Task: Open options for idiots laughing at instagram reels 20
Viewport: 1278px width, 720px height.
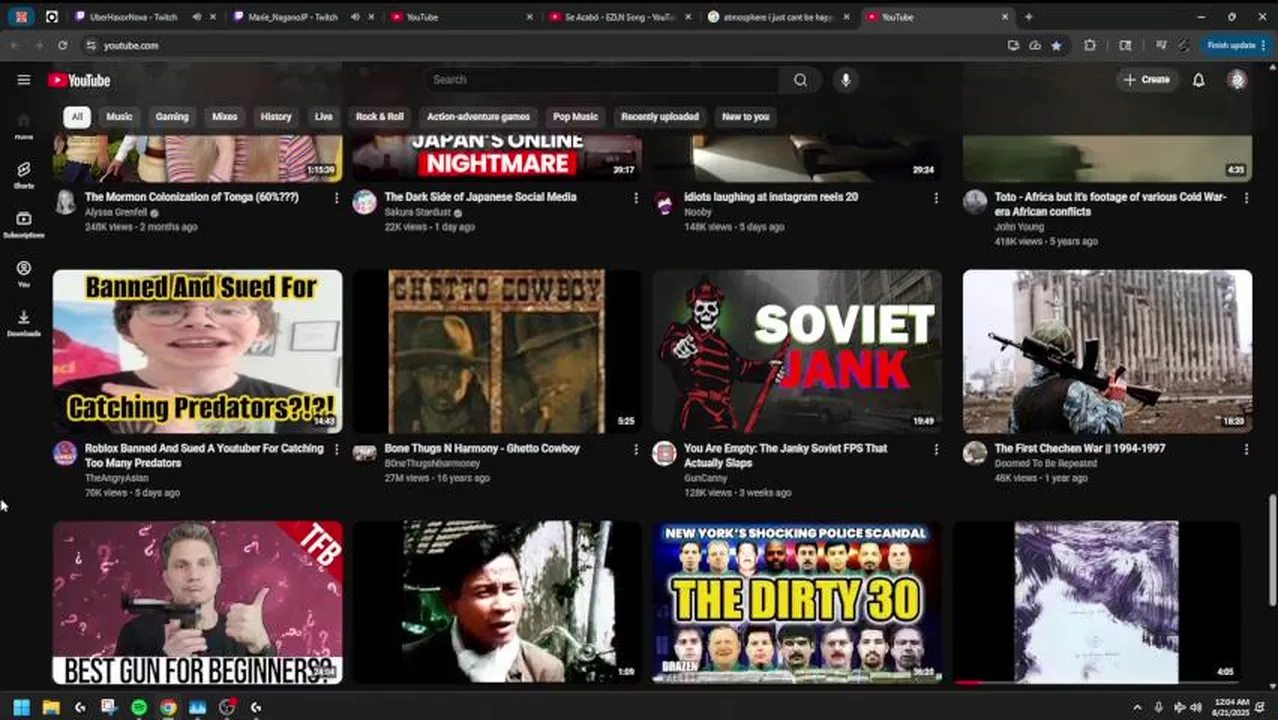Action: [936, 198]
